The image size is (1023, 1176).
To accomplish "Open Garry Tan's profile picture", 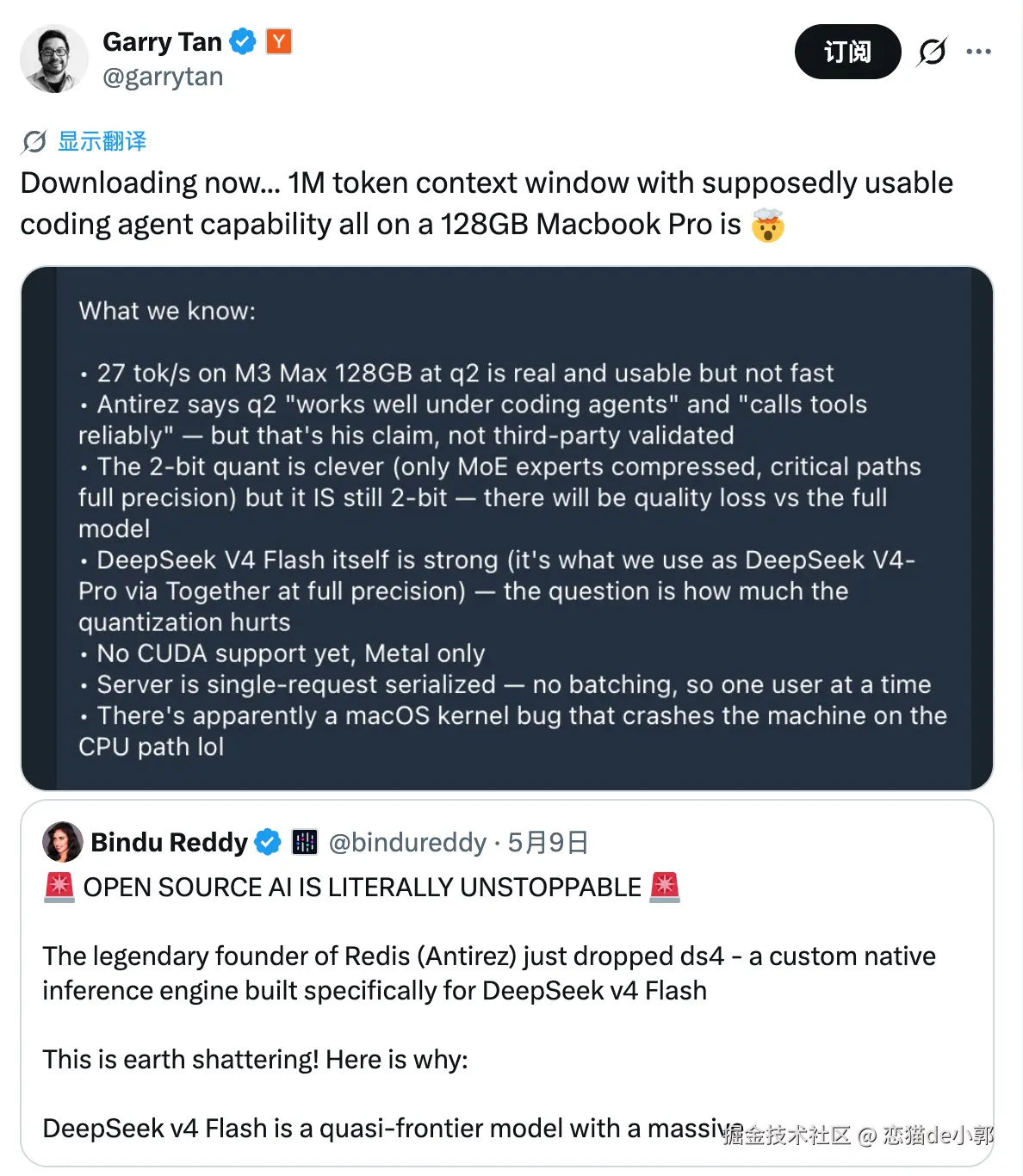I will (54, 59).
